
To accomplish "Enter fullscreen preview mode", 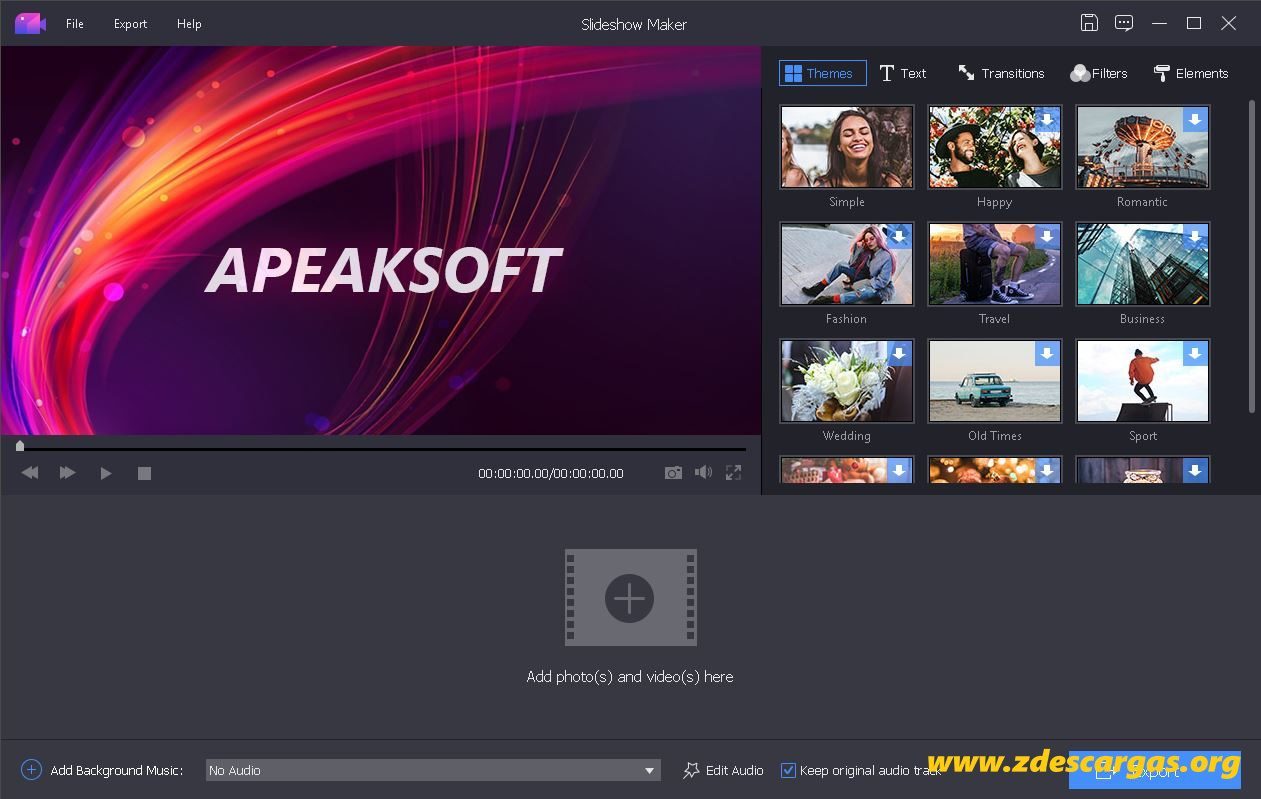I will point(734,473).
